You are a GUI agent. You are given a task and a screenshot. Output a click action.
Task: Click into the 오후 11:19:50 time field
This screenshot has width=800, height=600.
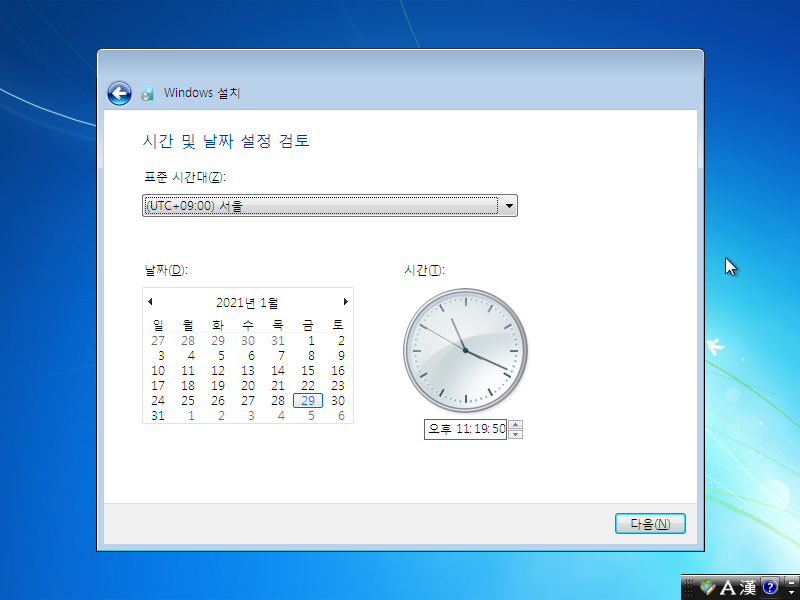[465, 429]
